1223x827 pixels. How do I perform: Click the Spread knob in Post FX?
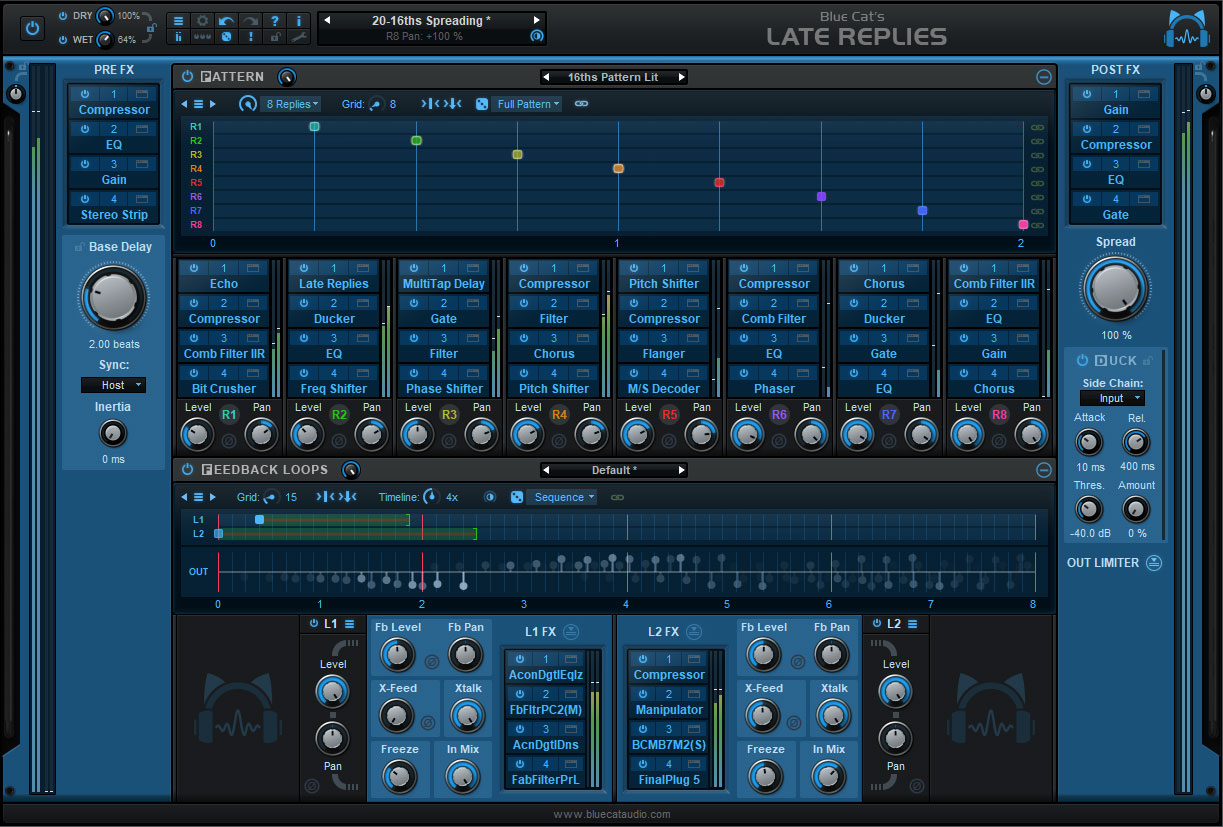click(1115, 289)
